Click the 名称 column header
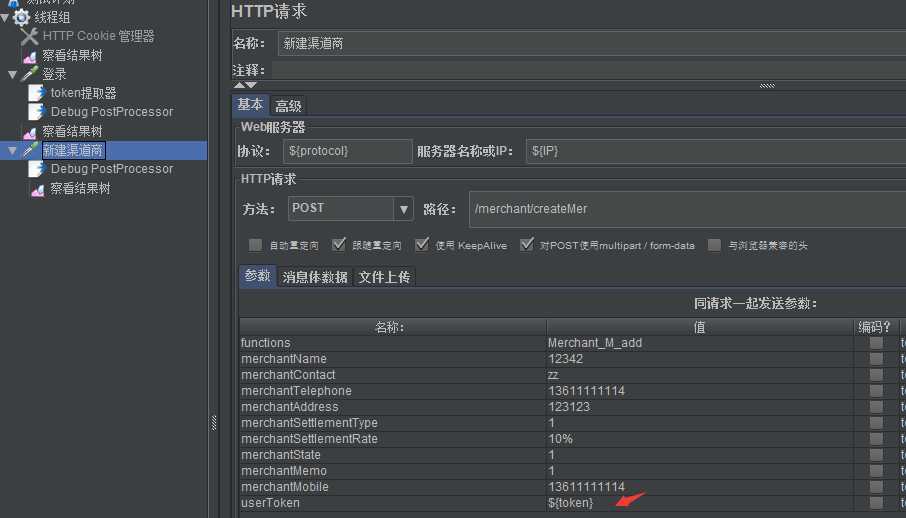906x518 pixels. pyautogui.click(x=393, y=327)
